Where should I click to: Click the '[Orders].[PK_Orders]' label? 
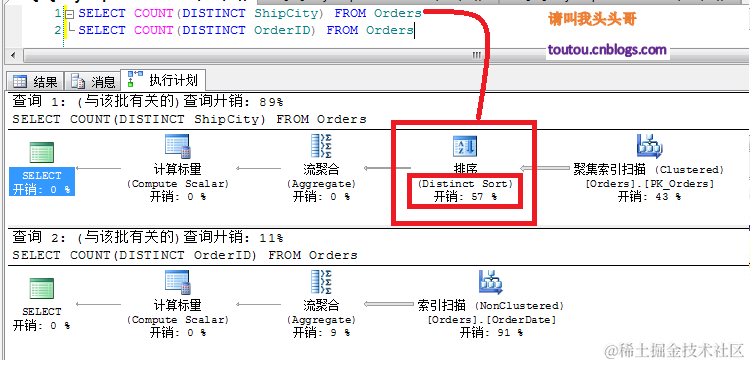click(x=649, y=184)
